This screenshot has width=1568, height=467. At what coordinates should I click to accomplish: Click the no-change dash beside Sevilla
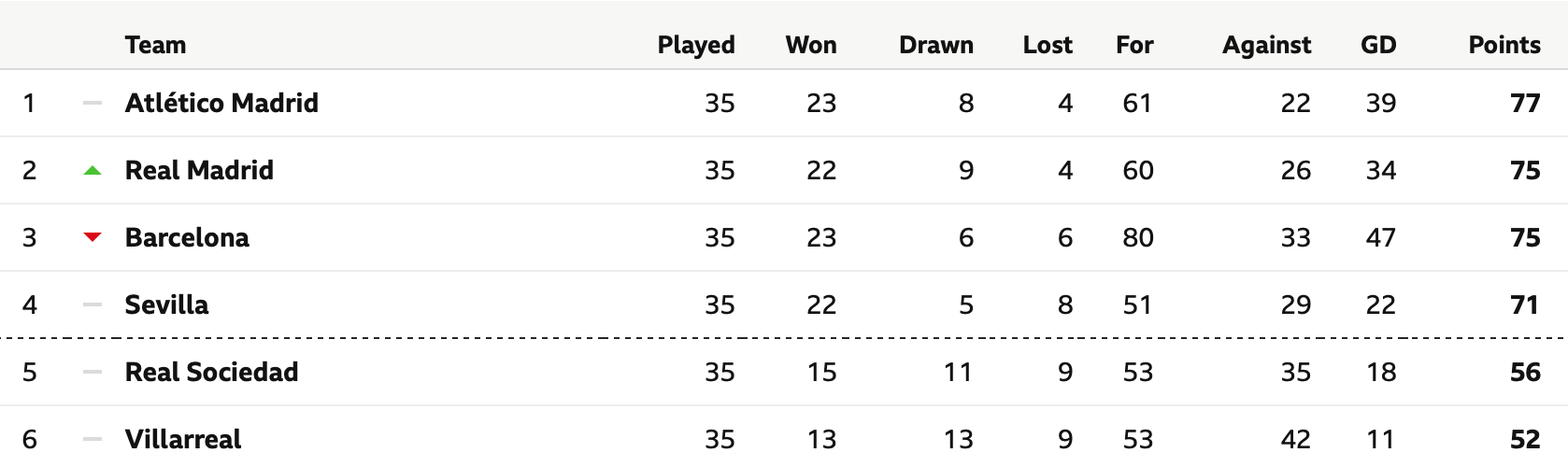coord(93,304)
